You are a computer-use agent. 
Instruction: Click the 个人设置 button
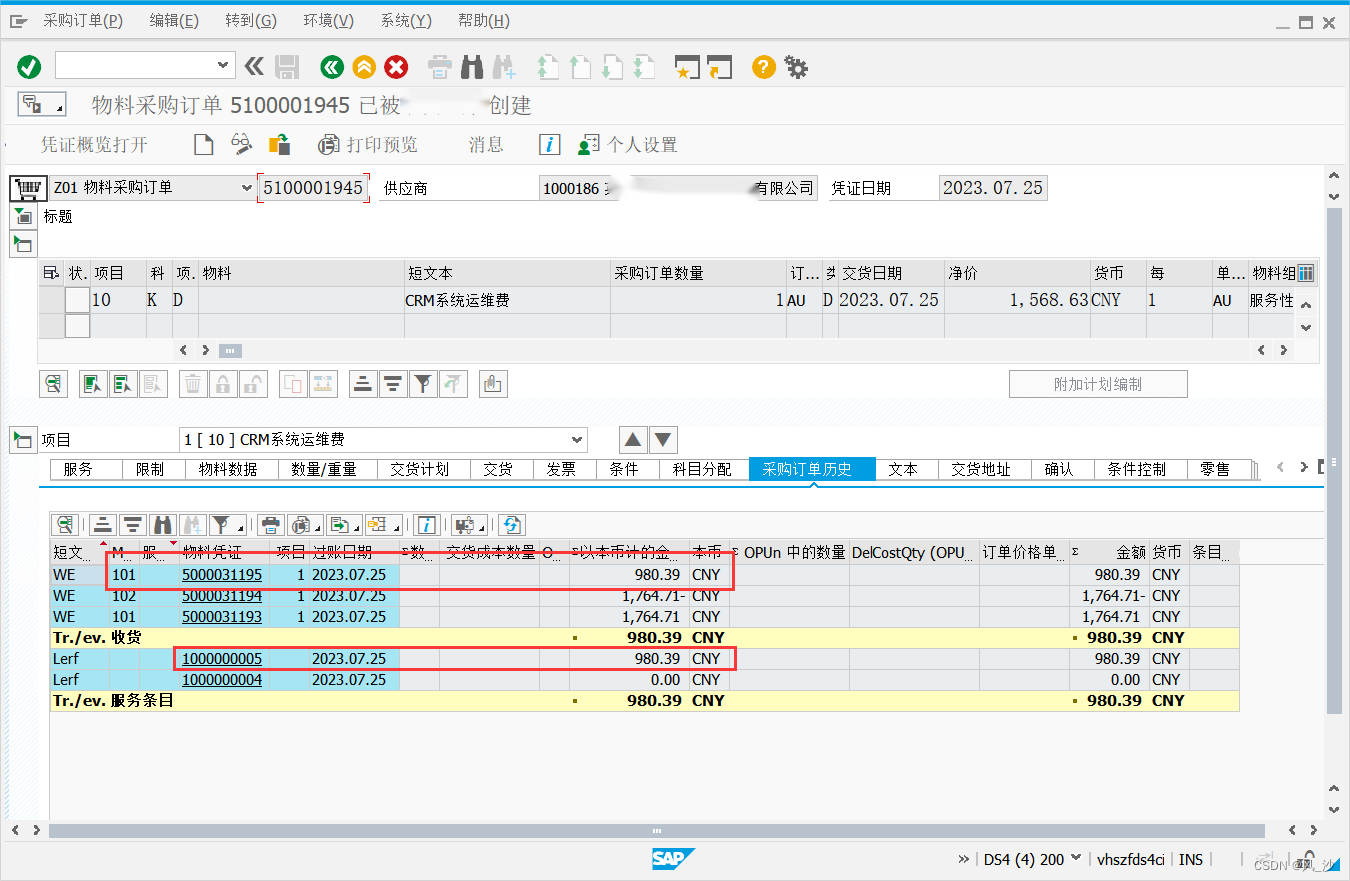(628, 145)
